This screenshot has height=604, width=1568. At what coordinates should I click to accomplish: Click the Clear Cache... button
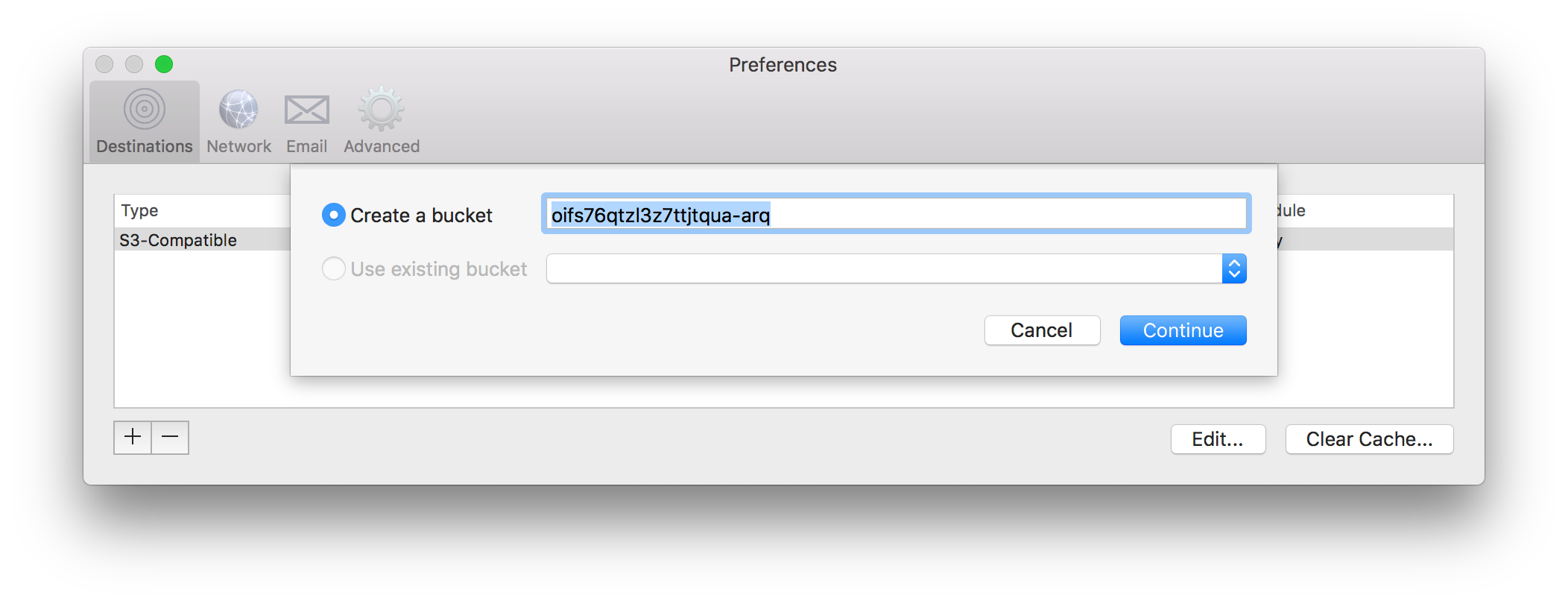click(1369, 439)
